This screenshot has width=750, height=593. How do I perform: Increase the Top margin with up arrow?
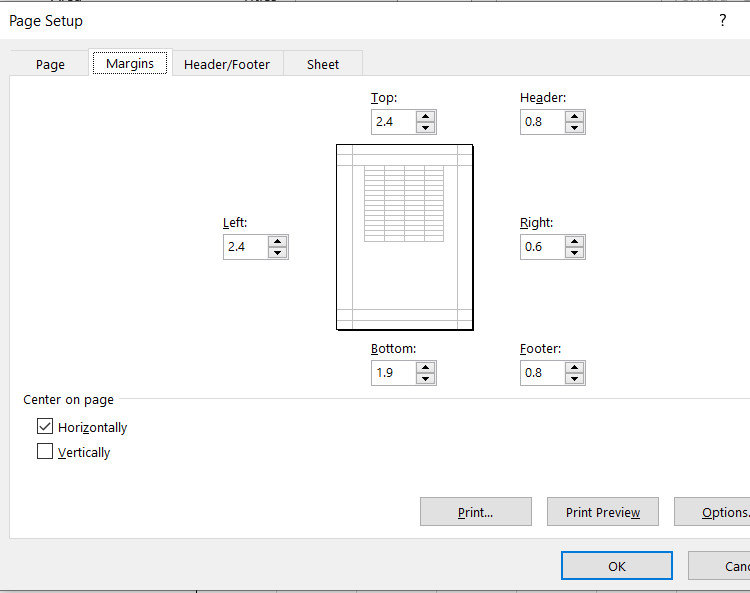click(x=425, y=116)
